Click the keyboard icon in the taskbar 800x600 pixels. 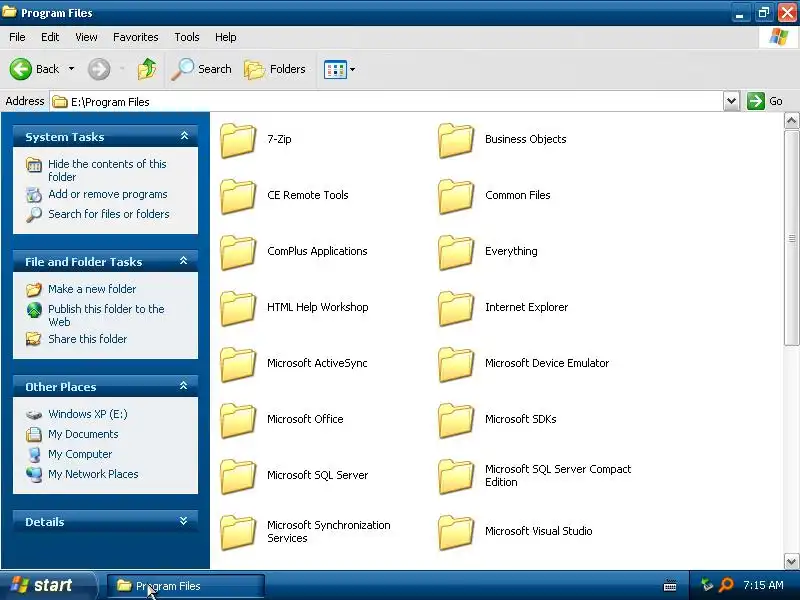(670, 586)
